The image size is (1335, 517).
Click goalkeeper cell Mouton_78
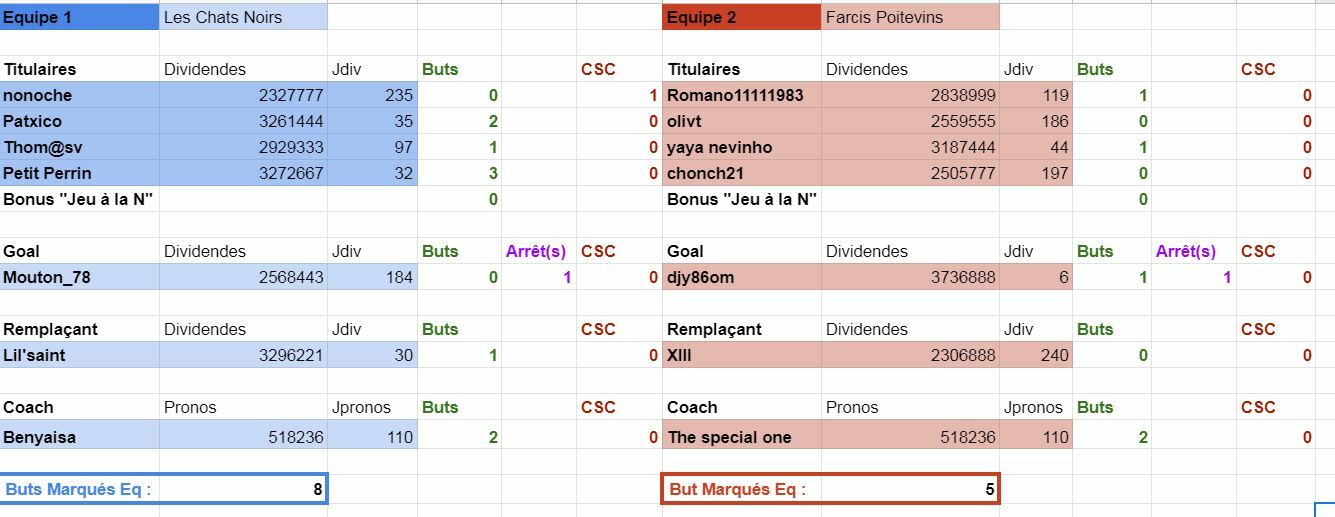pyautogui.click(x=80, y=277)
